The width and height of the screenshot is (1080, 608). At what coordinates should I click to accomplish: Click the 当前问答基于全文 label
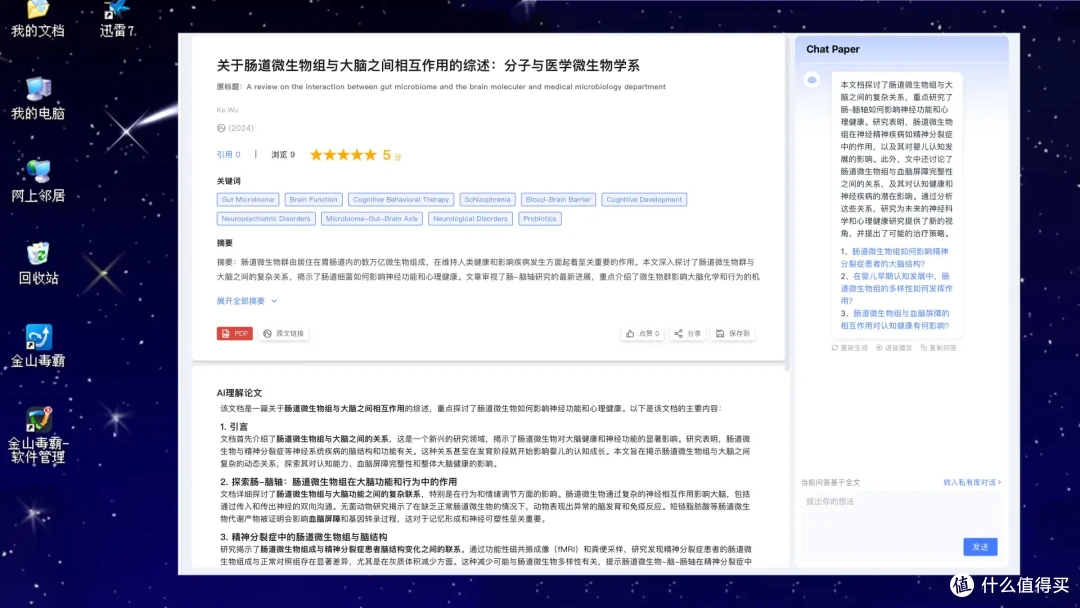(831, 483)
